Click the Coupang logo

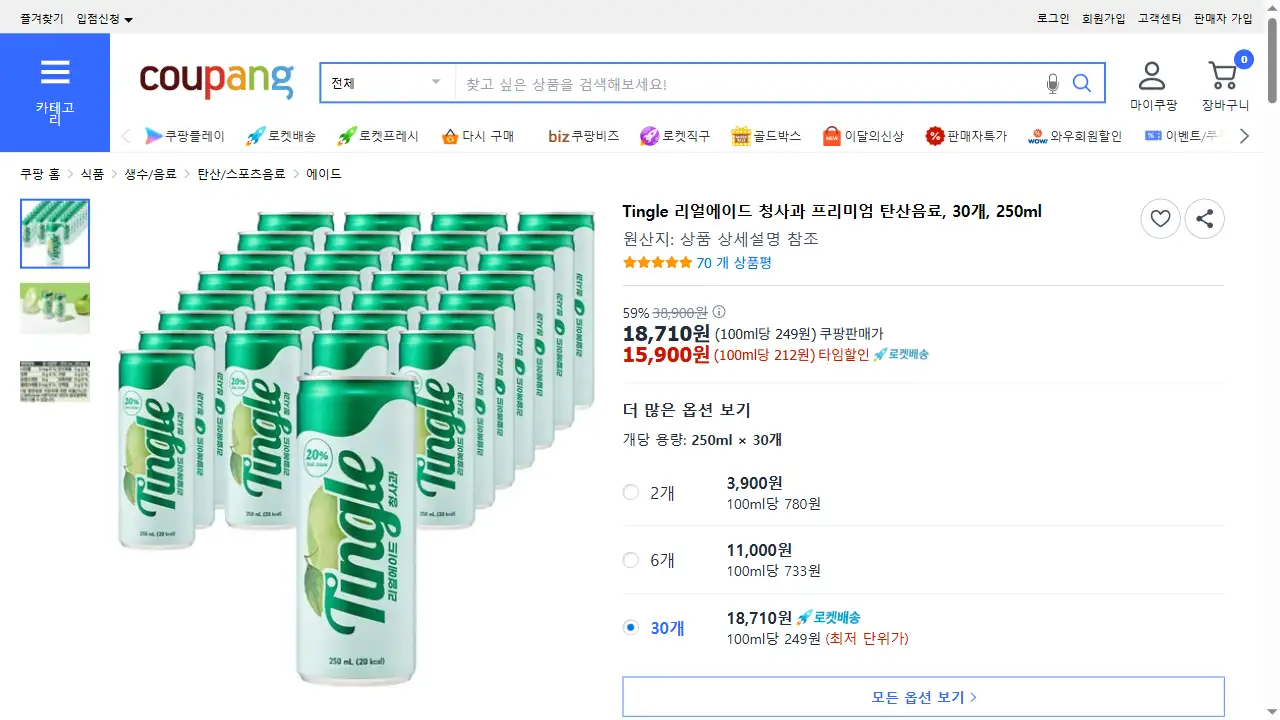click(x=217, y=80)
